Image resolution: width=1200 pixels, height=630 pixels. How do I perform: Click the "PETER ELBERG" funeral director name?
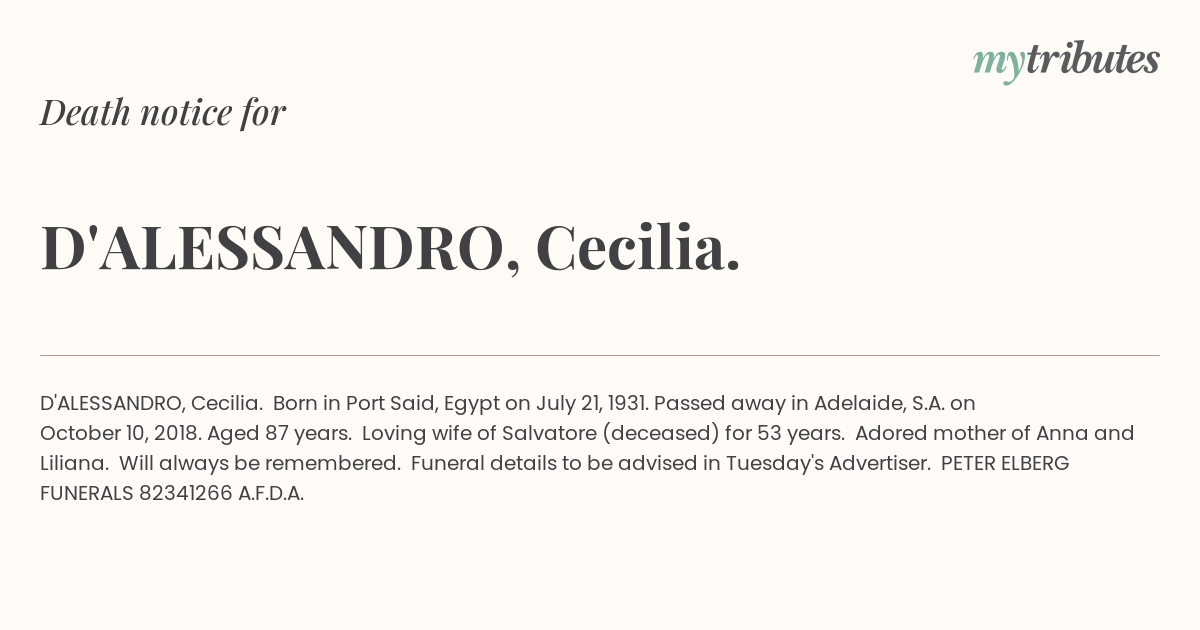click(x=1005, y=463)
